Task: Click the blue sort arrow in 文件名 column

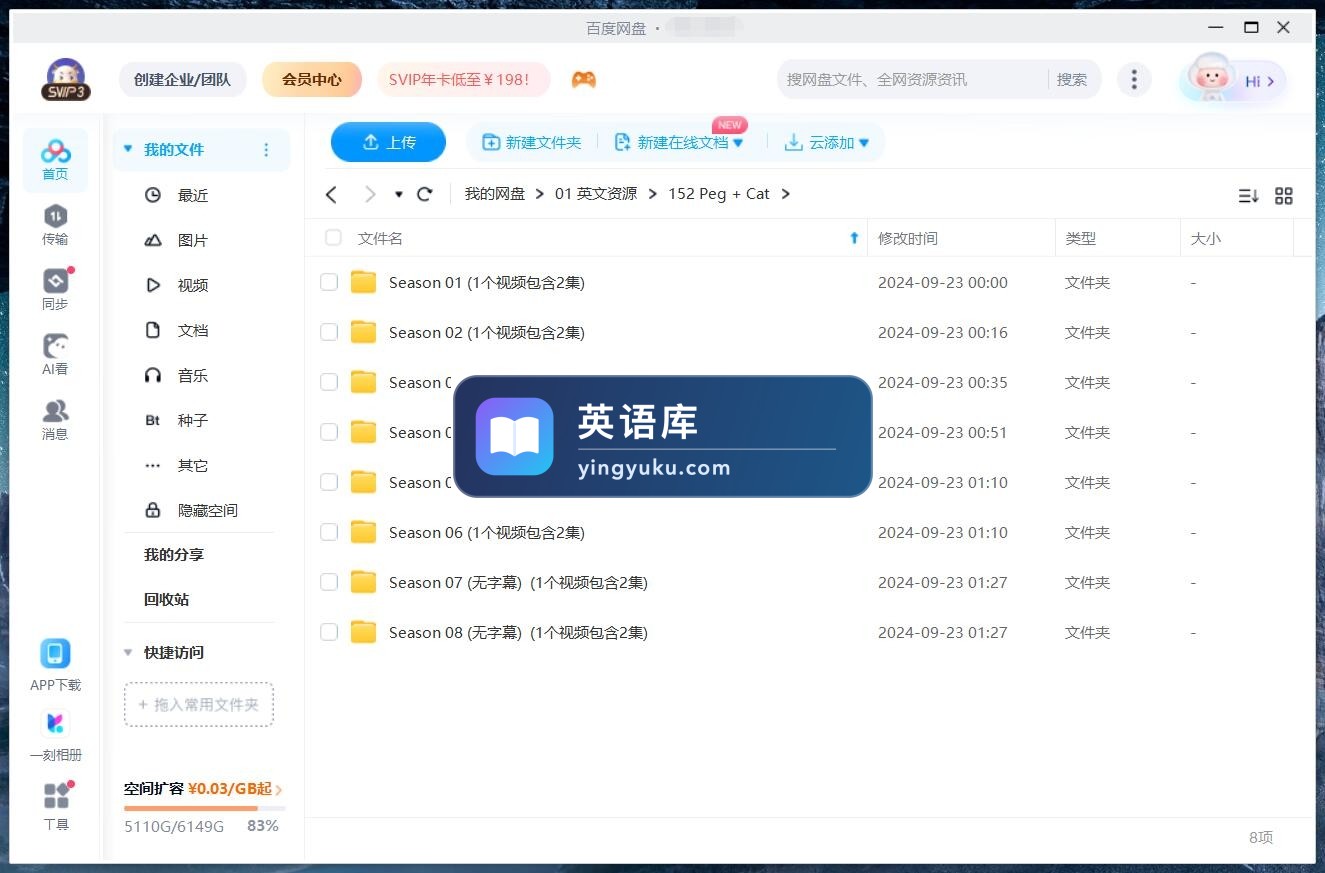Action: (854, 238)
